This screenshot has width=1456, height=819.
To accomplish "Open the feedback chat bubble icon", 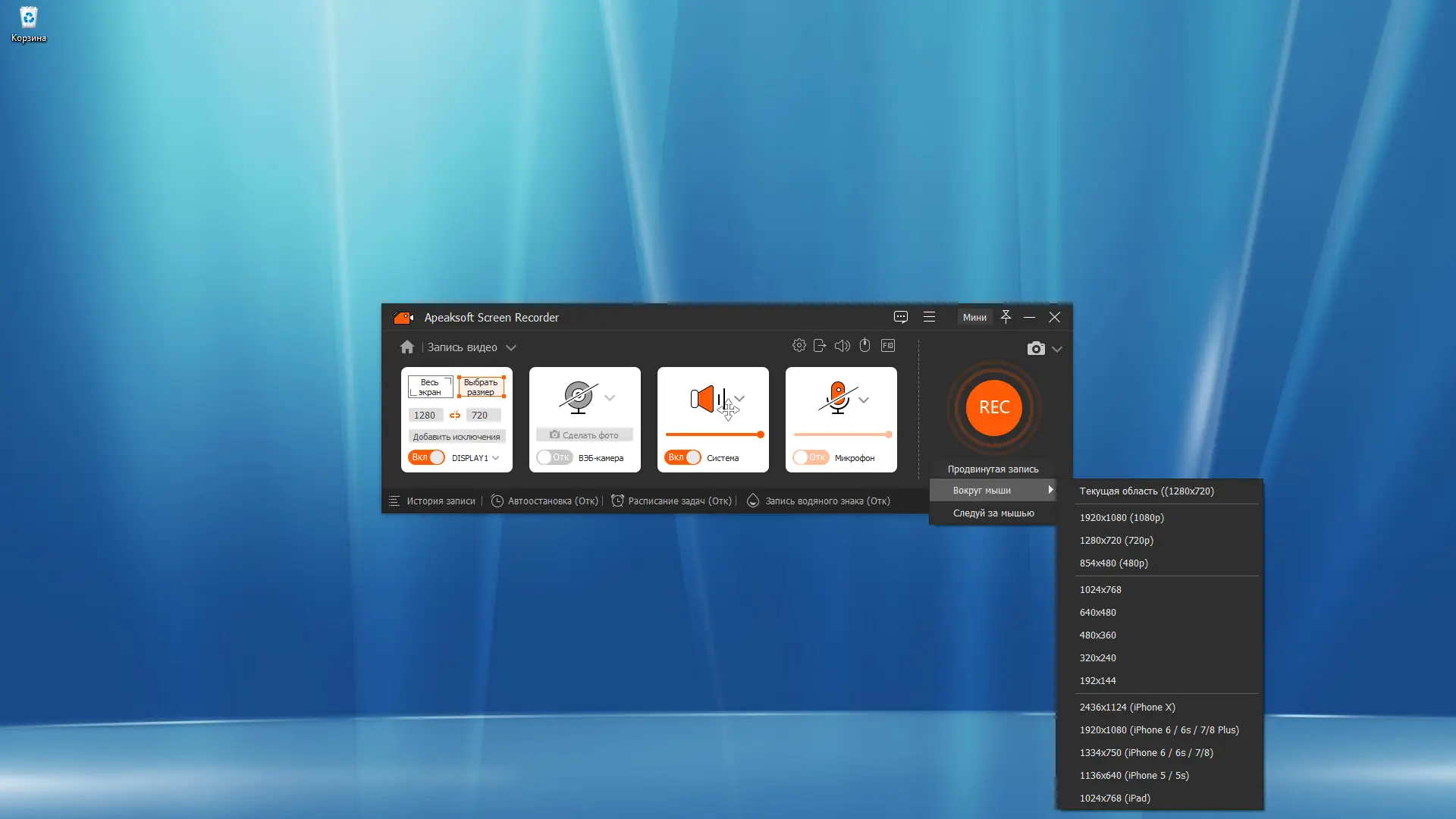I will click(x=900, y=317).
